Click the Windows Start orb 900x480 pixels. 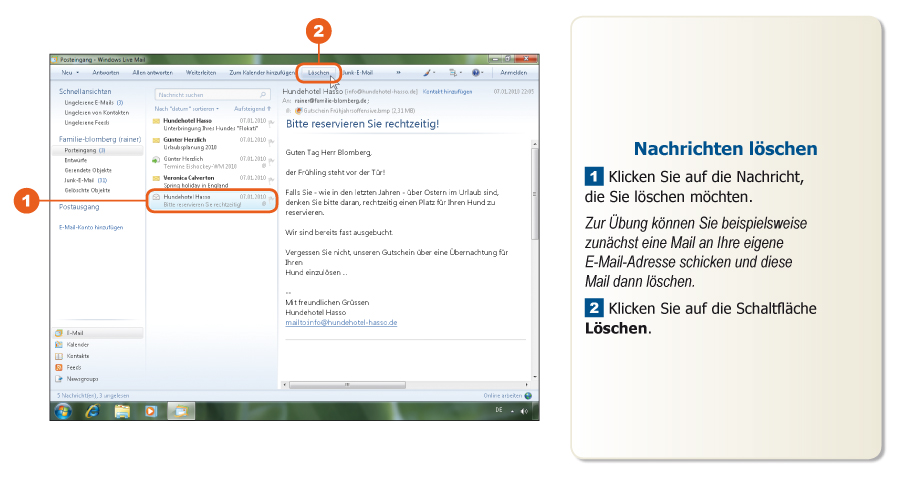pos(63,410)
